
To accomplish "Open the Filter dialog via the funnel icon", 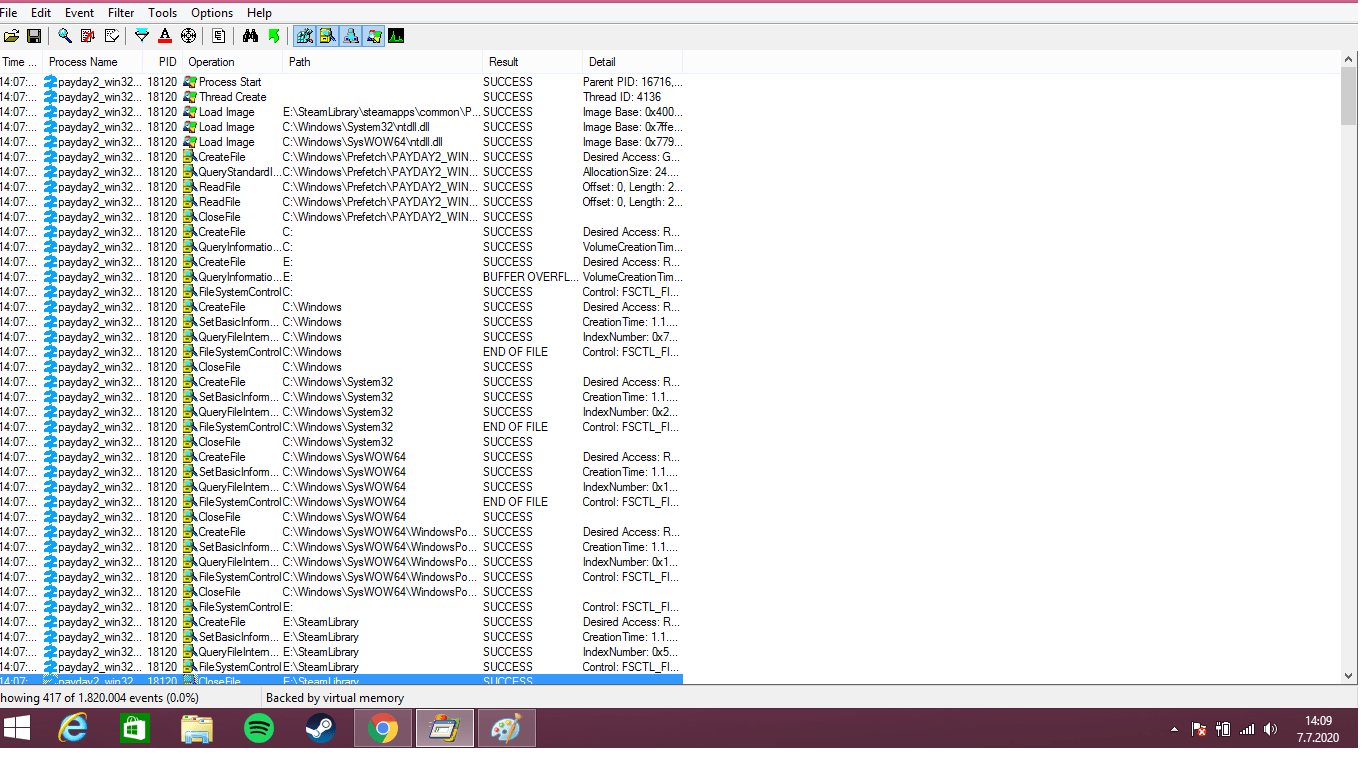I will [142, 36].
